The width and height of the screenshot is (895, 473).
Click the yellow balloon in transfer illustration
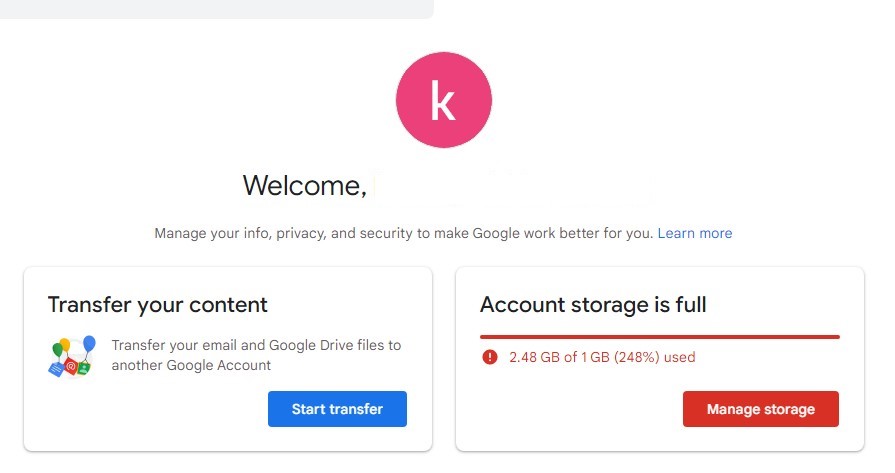point(64,346)
